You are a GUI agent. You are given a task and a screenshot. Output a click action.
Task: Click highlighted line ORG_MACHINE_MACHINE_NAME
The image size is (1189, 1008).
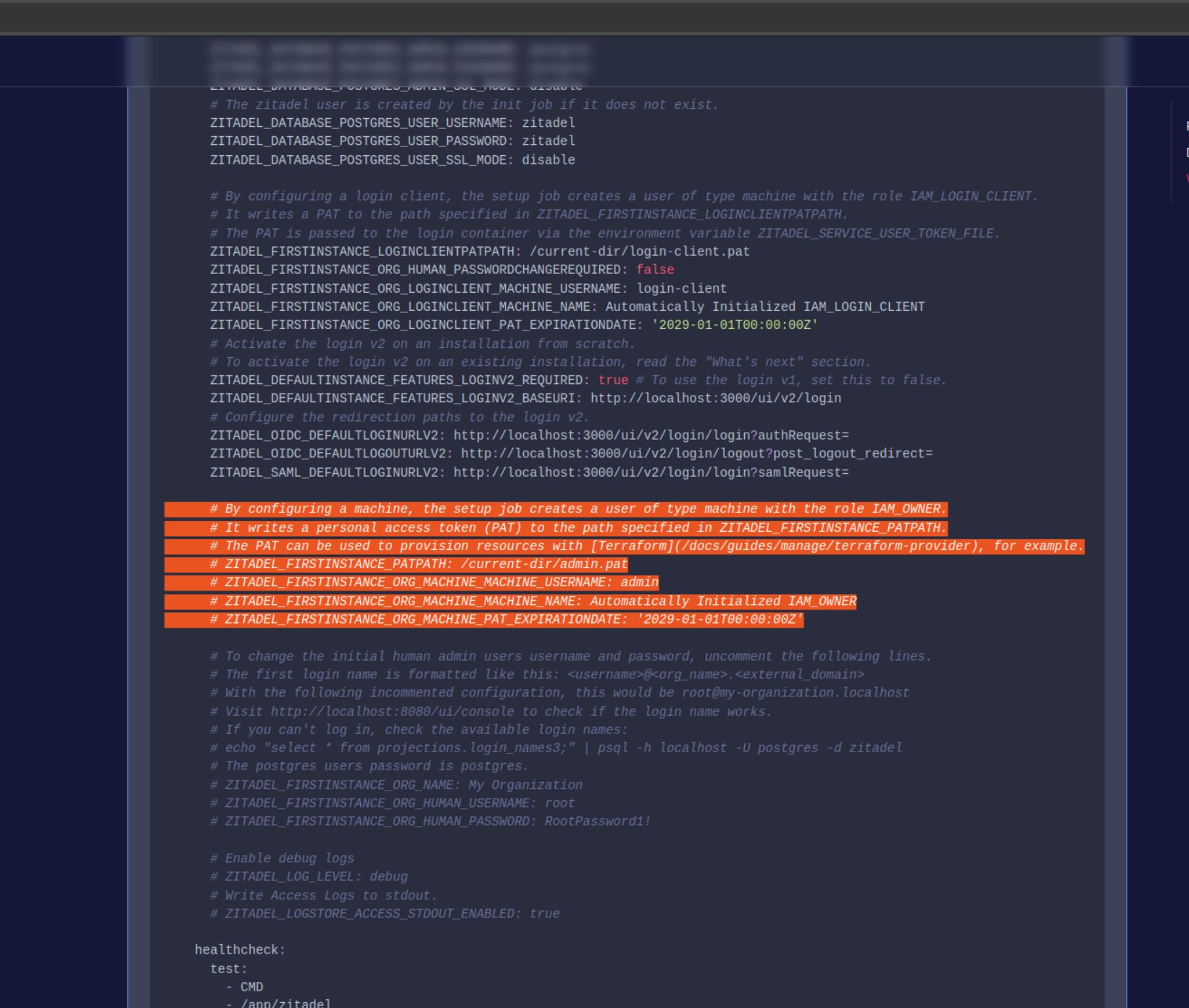click(x=533, y=601)
